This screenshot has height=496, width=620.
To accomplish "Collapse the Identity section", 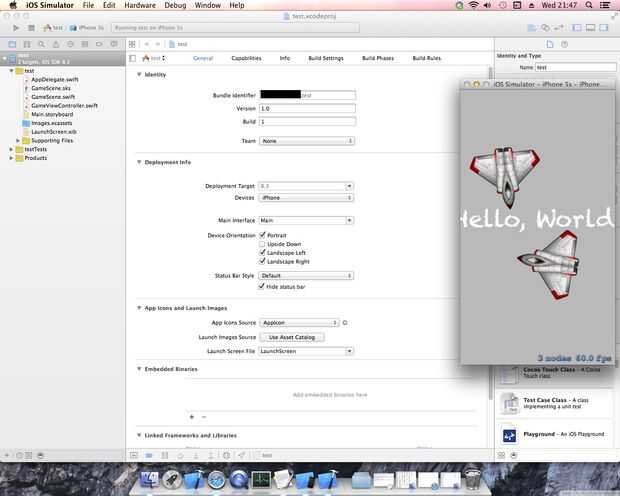I will point(139,74).
